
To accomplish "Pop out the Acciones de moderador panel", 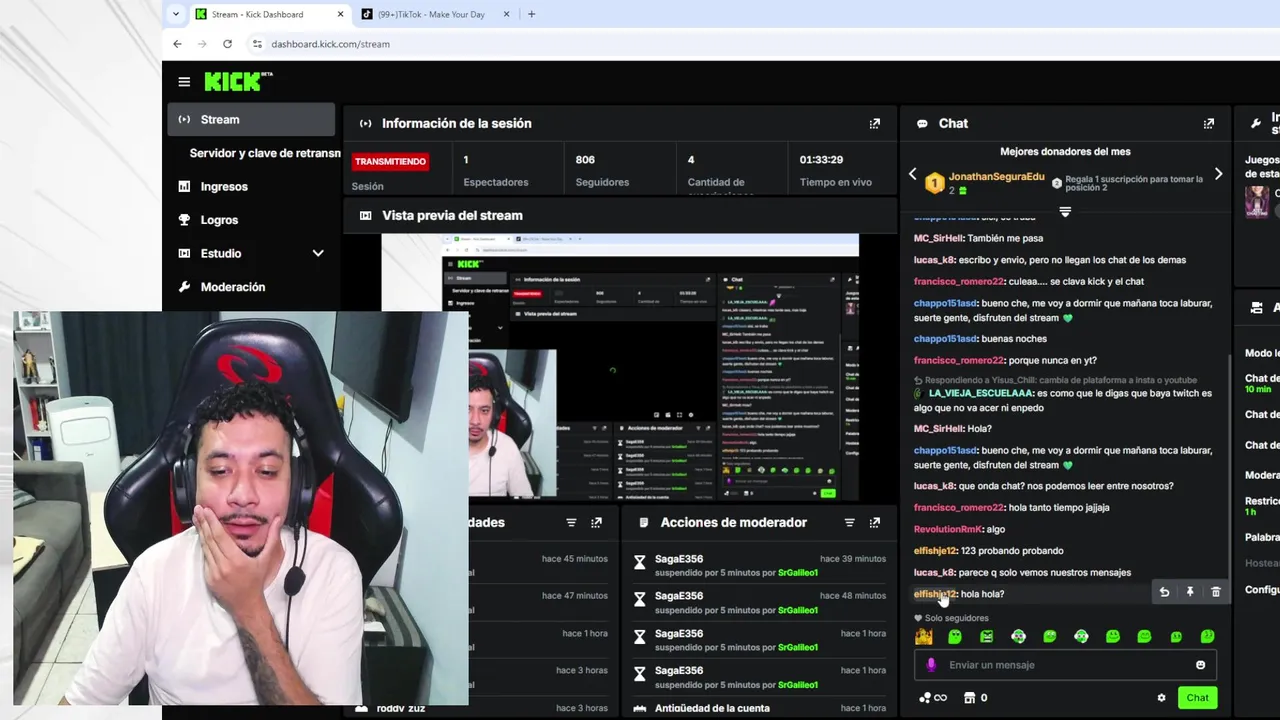I will pyautogui.click(x=875, y=522).
